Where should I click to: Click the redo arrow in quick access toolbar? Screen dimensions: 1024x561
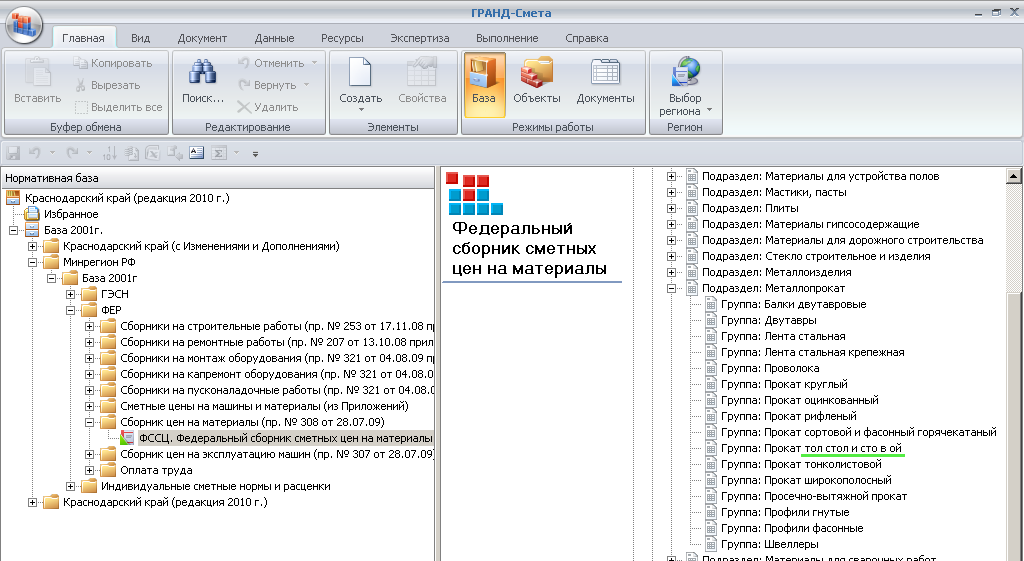coord(72,153)
